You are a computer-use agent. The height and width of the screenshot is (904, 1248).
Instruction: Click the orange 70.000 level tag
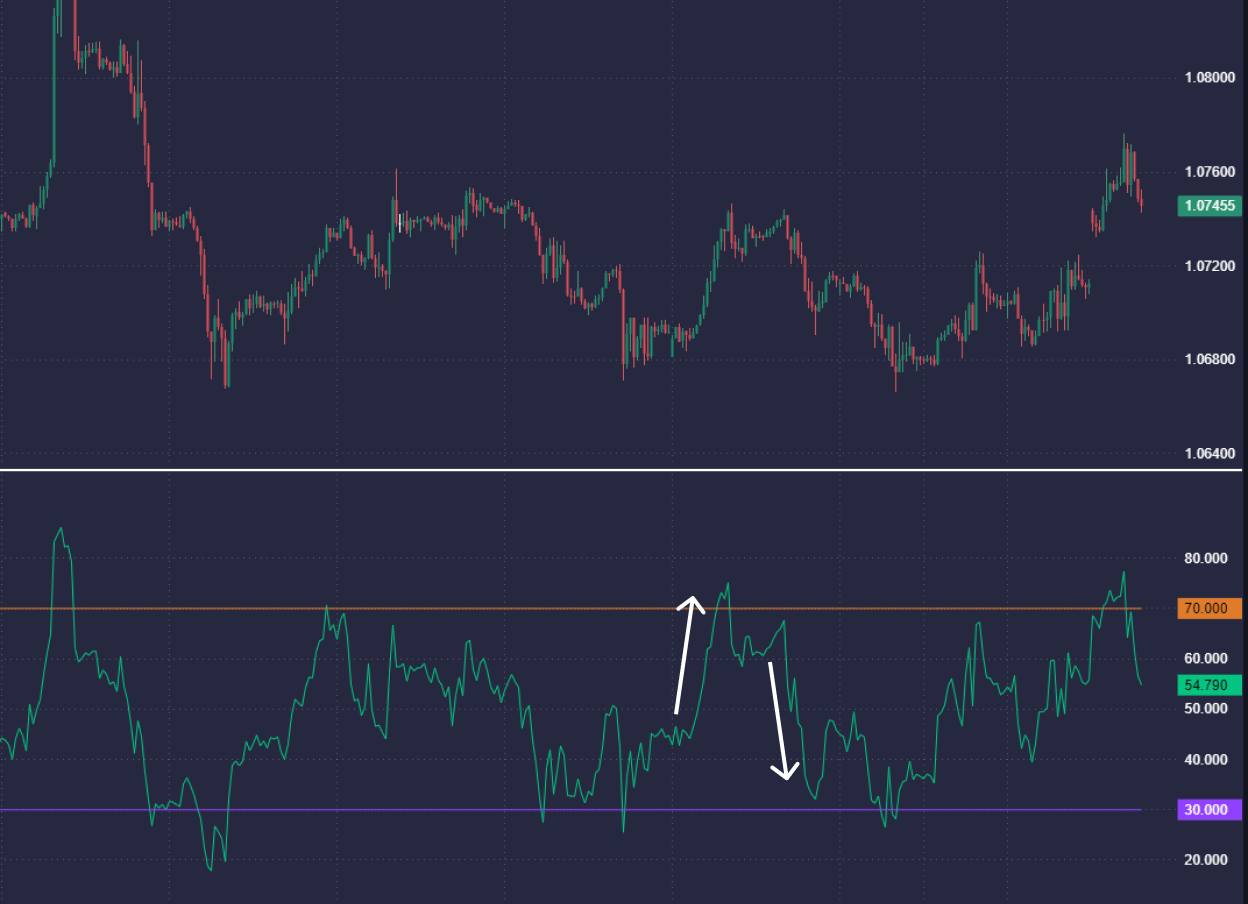[1209, 609]
